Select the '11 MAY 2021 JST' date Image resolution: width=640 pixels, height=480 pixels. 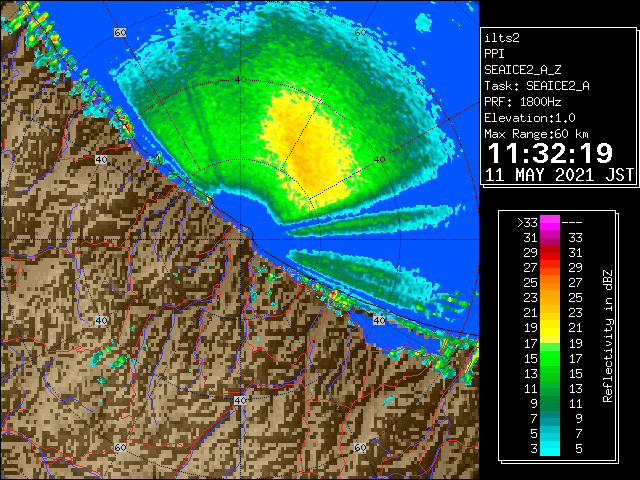560,175
